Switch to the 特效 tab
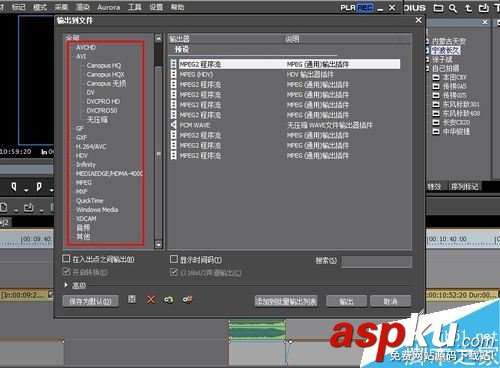The image size is (500, 368). pyautogui.click(x=434, y=186)
